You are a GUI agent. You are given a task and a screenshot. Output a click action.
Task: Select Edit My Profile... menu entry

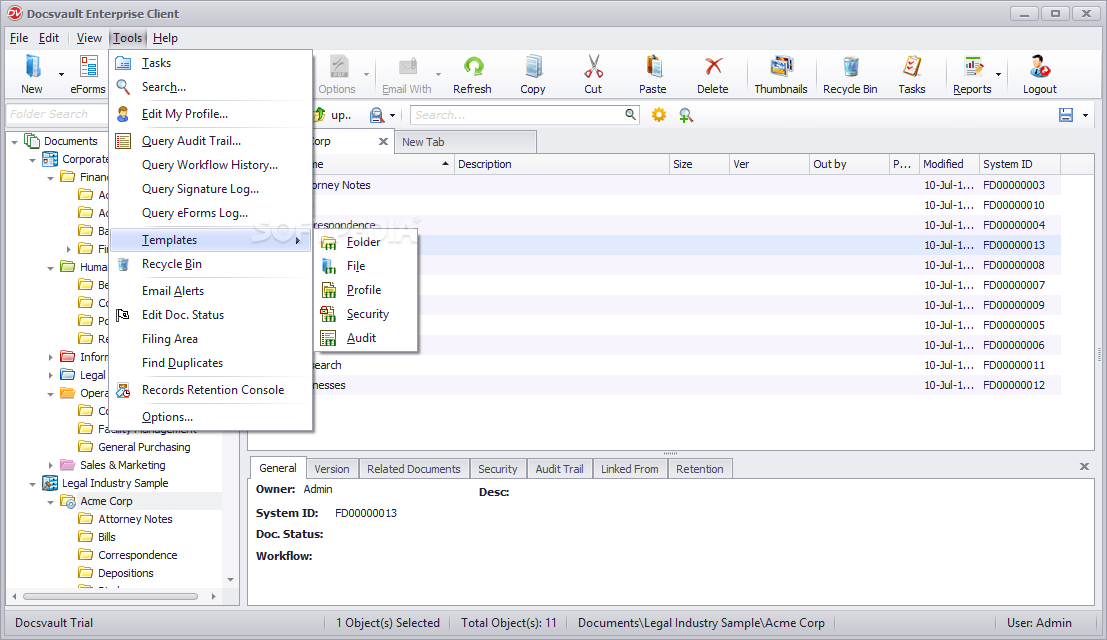(x=210, y=114)
